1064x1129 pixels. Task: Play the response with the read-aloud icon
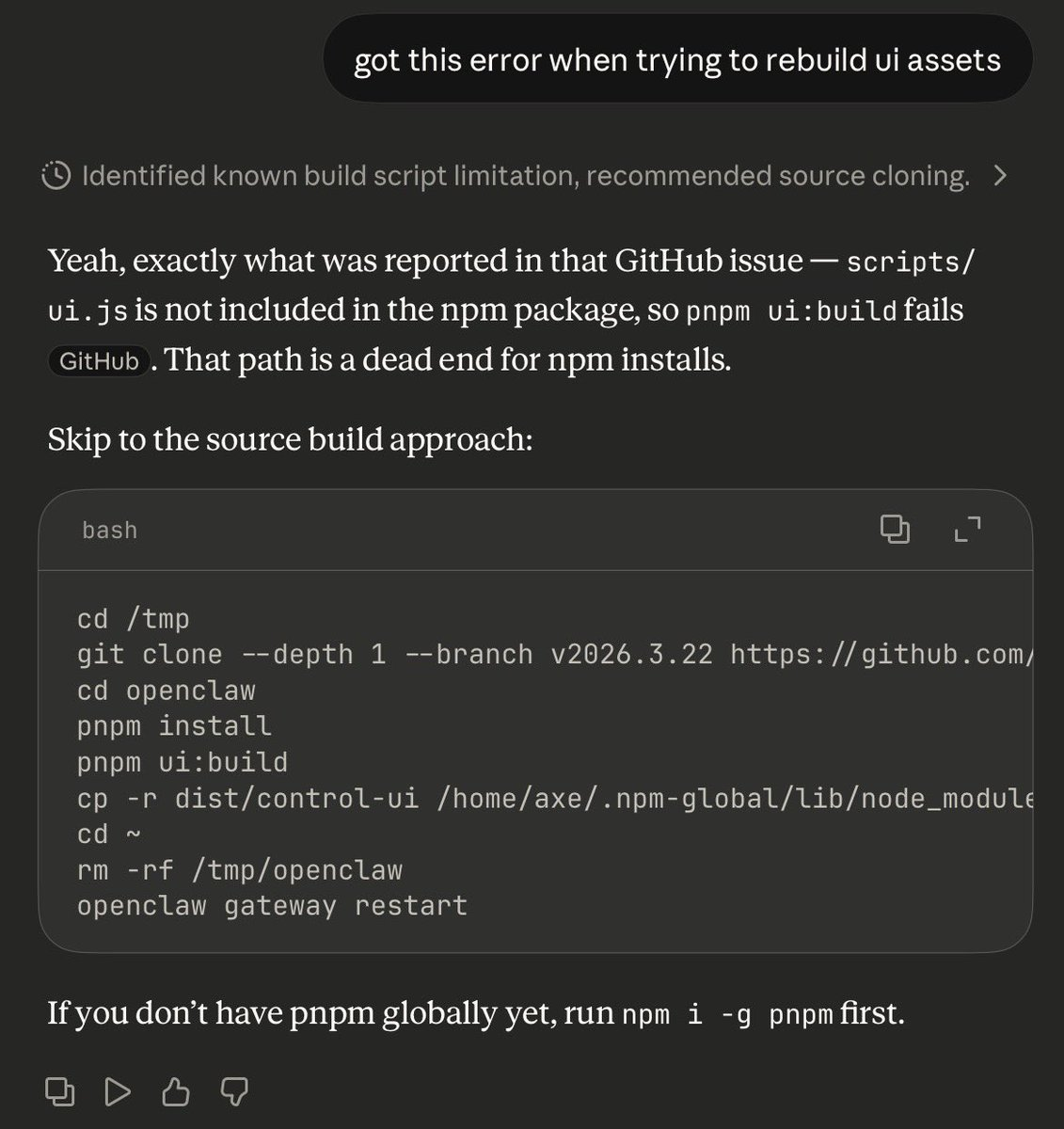coord(118,1091)
